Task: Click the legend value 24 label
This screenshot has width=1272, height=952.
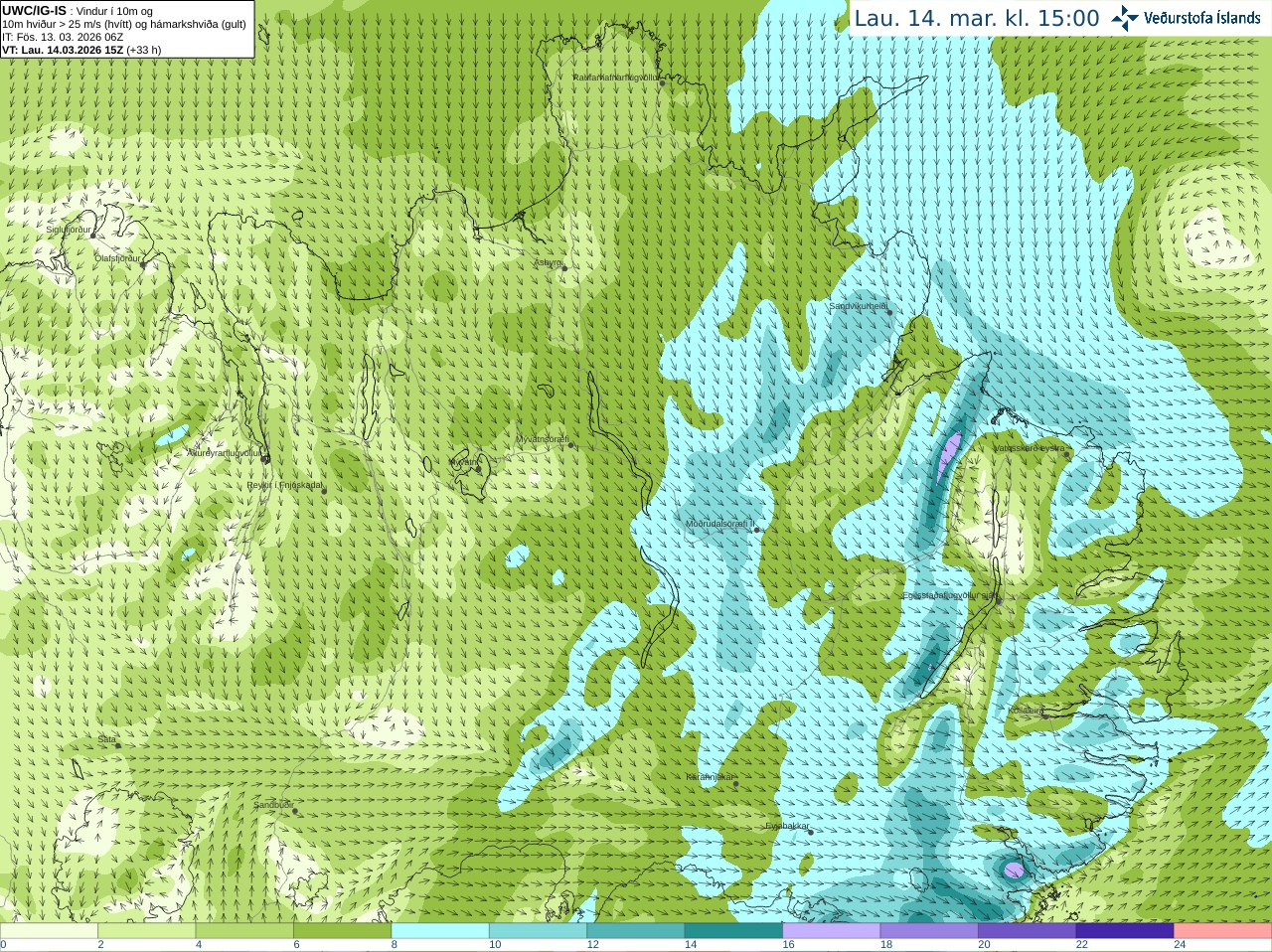Action: point(1180,945)
